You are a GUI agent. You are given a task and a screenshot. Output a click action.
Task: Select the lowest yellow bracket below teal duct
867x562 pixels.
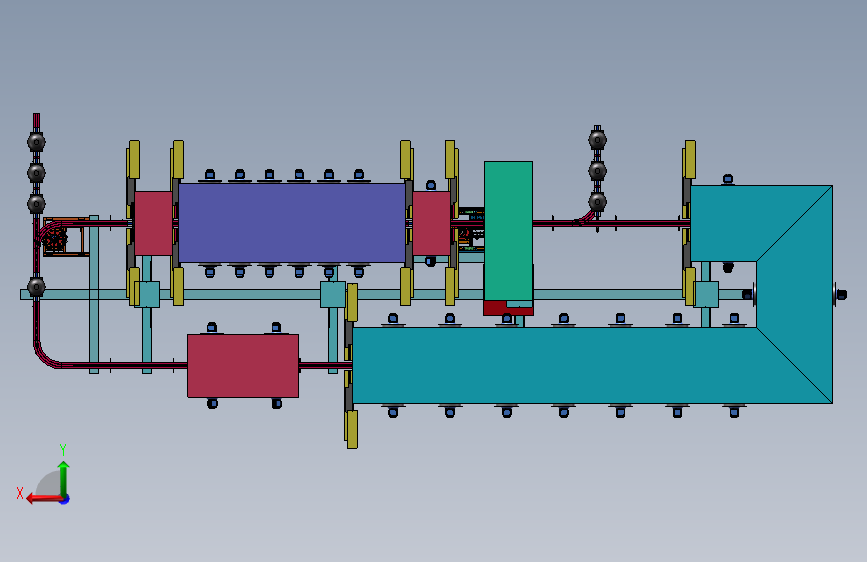(x=352, y=429)
